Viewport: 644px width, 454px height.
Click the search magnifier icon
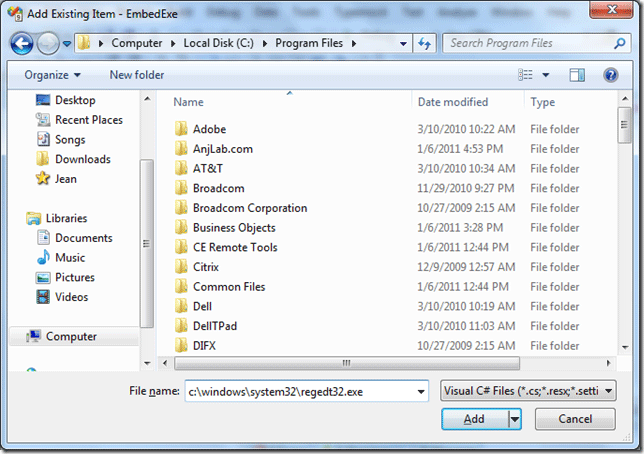[x=619, y=43]
